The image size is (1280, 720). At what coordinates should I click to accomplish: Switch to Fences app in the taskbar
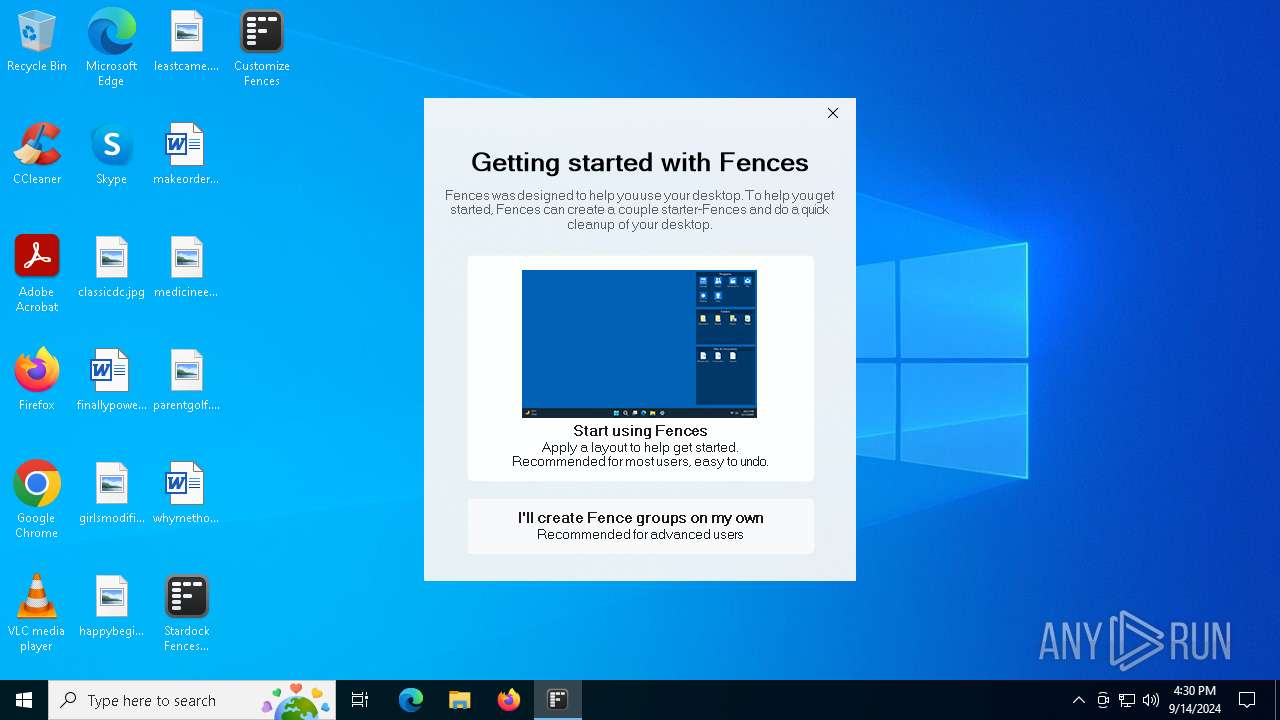(558, 700)
